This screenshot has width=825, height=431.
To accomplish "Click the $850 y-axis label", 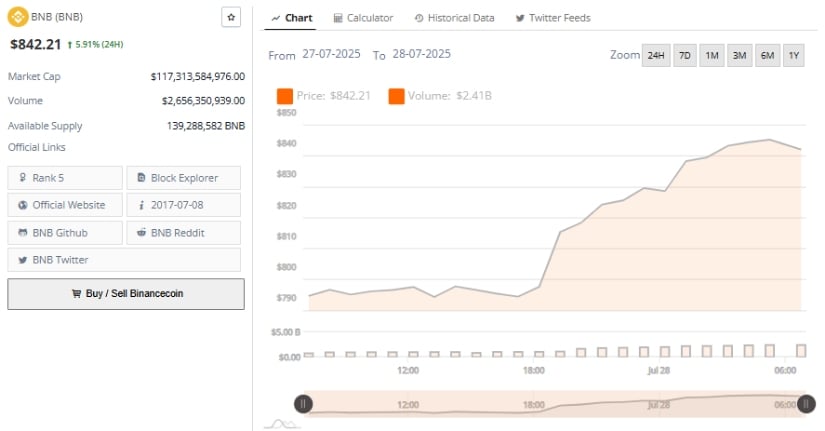I will pos(287,113).
